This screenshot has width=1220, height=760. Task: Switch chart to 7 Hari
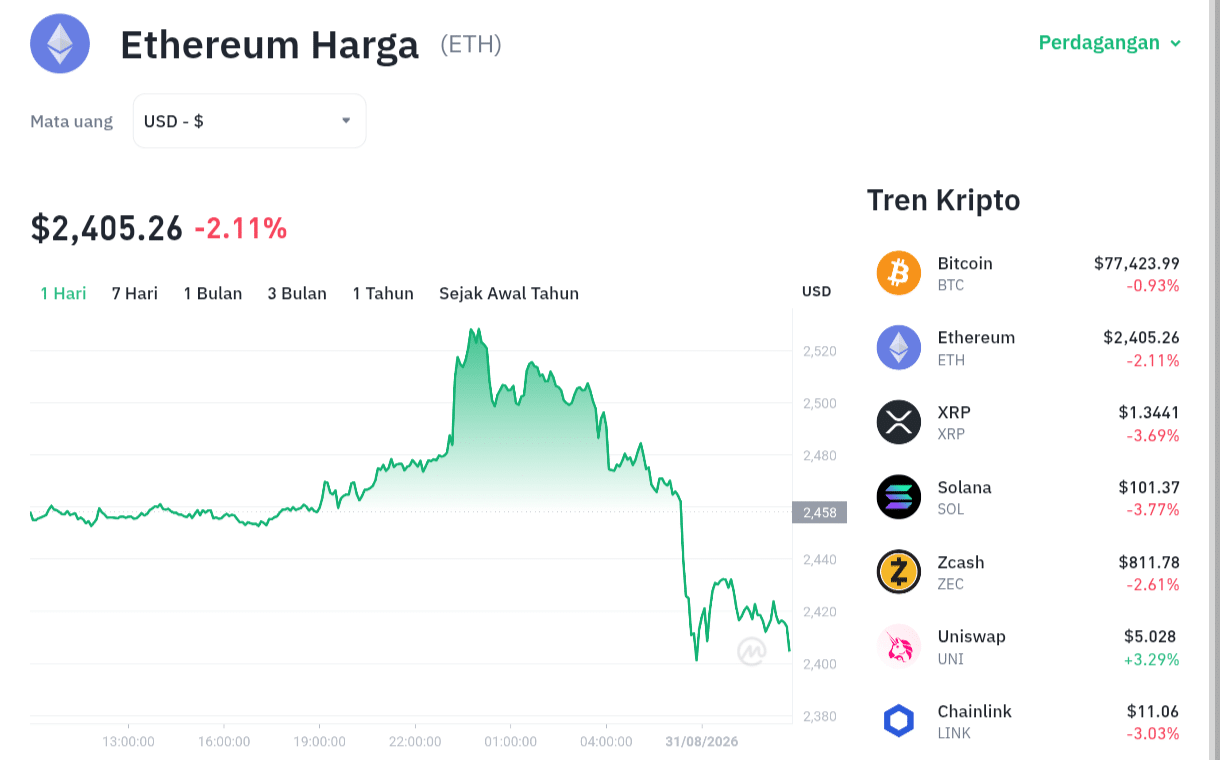135,293
